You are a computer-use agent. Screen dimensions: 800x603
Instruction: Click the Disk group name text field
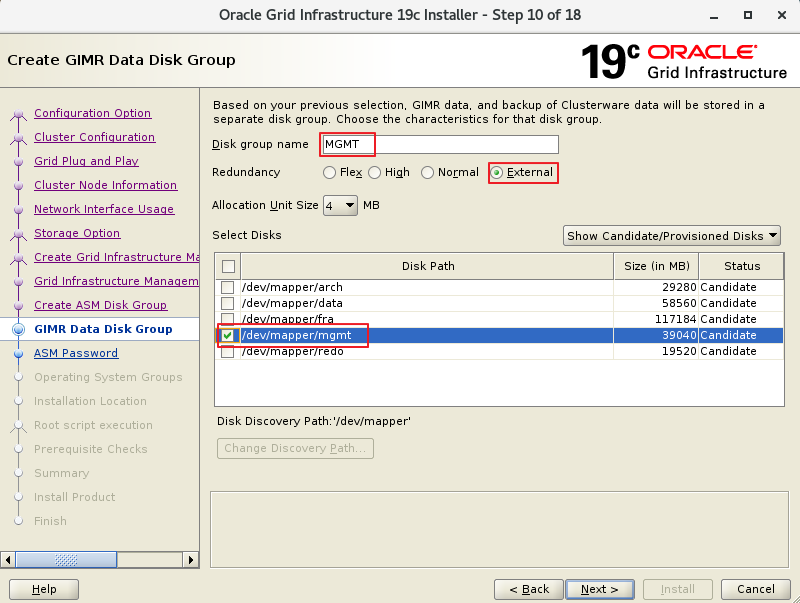(x=440, y=145)
